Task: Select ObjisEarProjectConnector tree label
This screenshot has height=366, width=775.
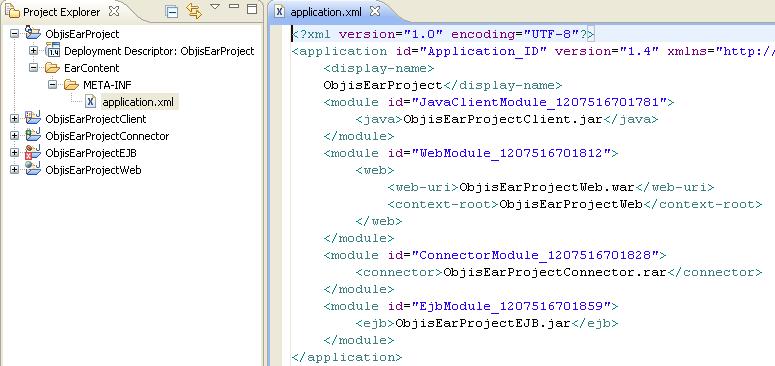Action: 107,136
